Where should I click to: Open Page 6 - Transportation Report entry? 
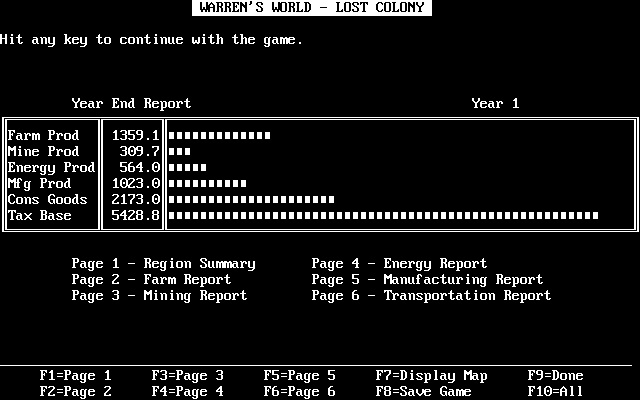coord(431,296)
